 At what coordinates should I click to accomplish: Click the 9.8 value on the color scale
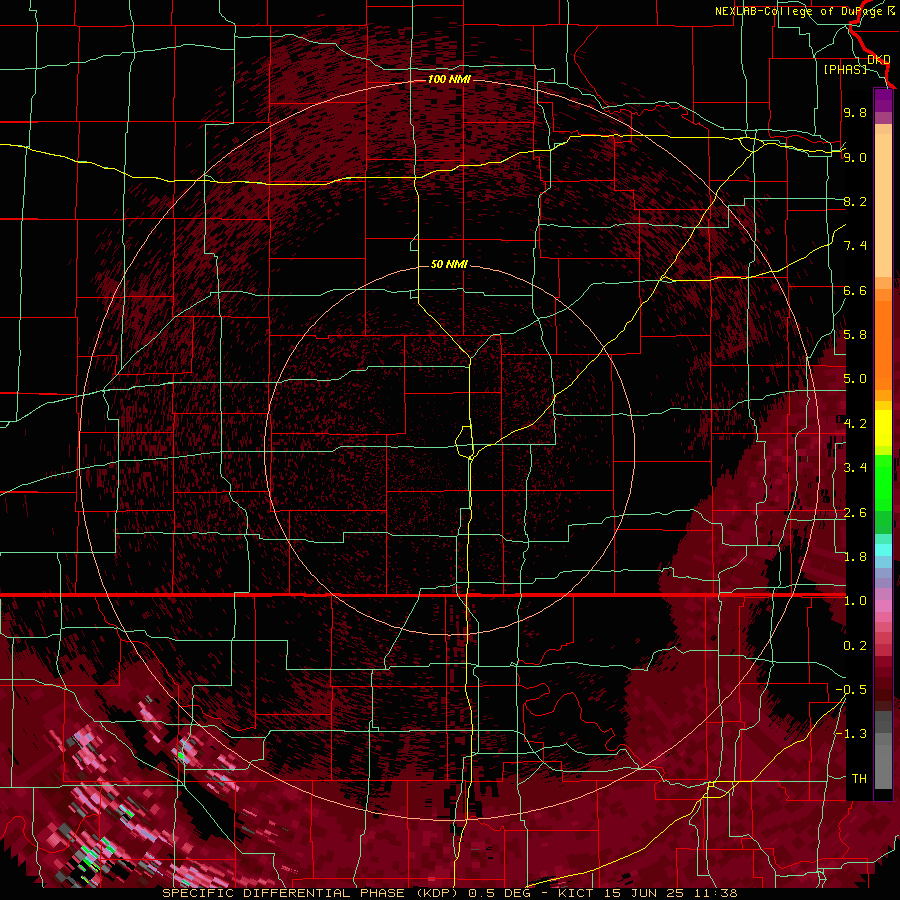[x=855, y=112]
